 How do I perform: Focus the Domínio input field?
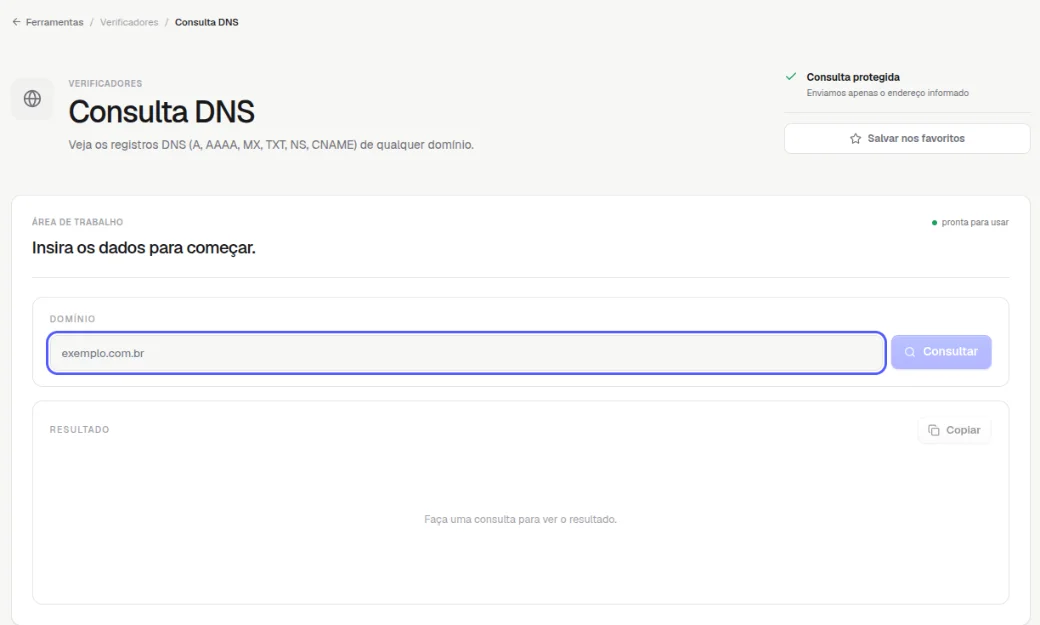pyautogui.click(x=466, y=353)
